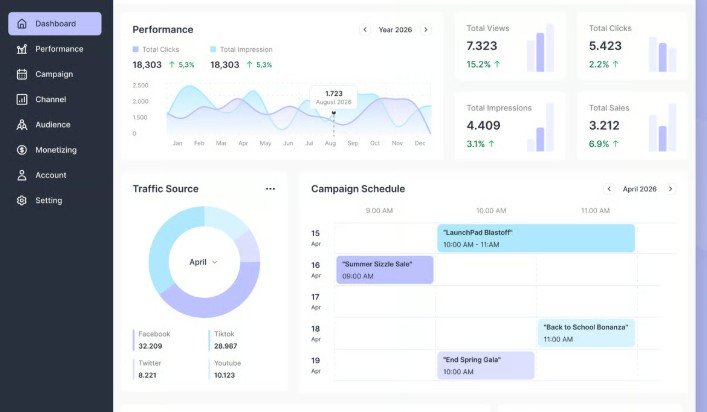Click the Account person icon
This screenshot has width=707, height=412.
click(22, 175)
